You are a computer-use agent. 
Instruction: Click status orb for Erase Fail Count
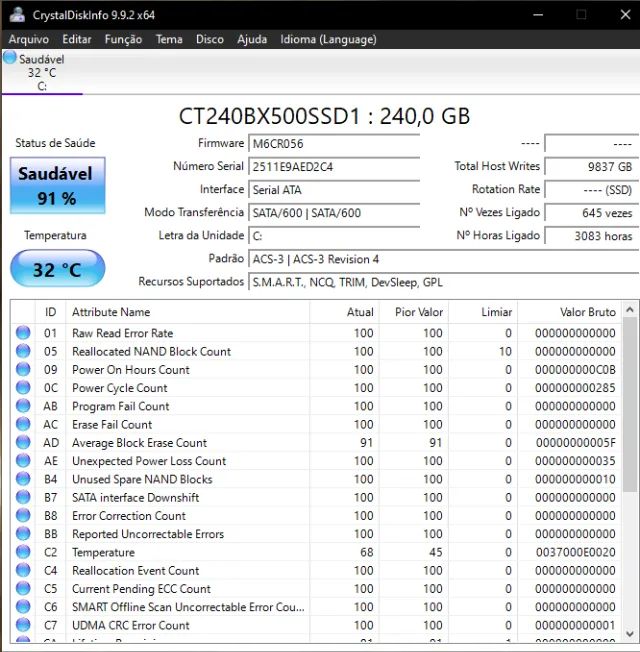coord(23,424)
